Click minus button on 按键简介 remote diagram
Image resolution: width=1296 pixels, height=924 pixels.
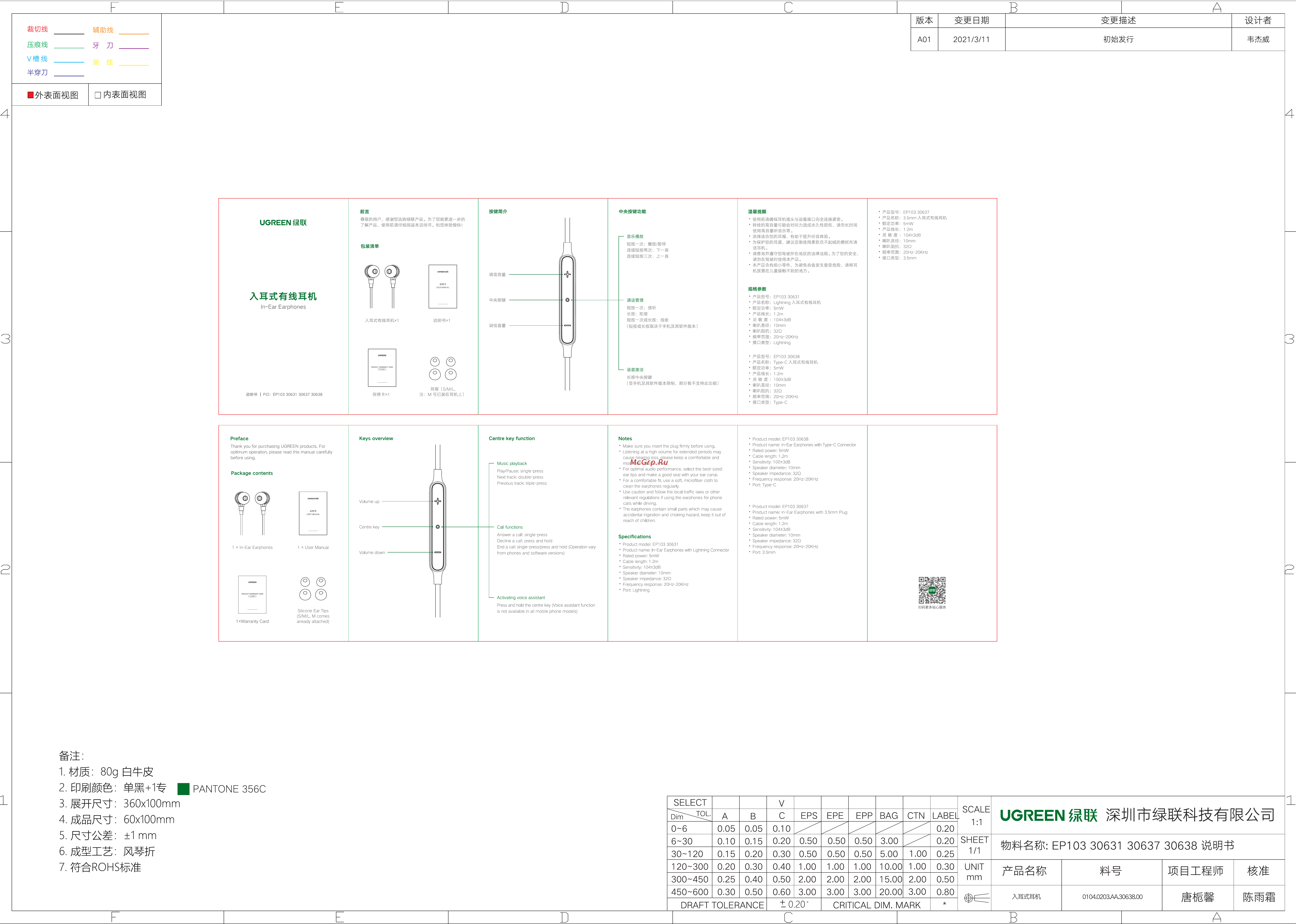tap(567, 325)
